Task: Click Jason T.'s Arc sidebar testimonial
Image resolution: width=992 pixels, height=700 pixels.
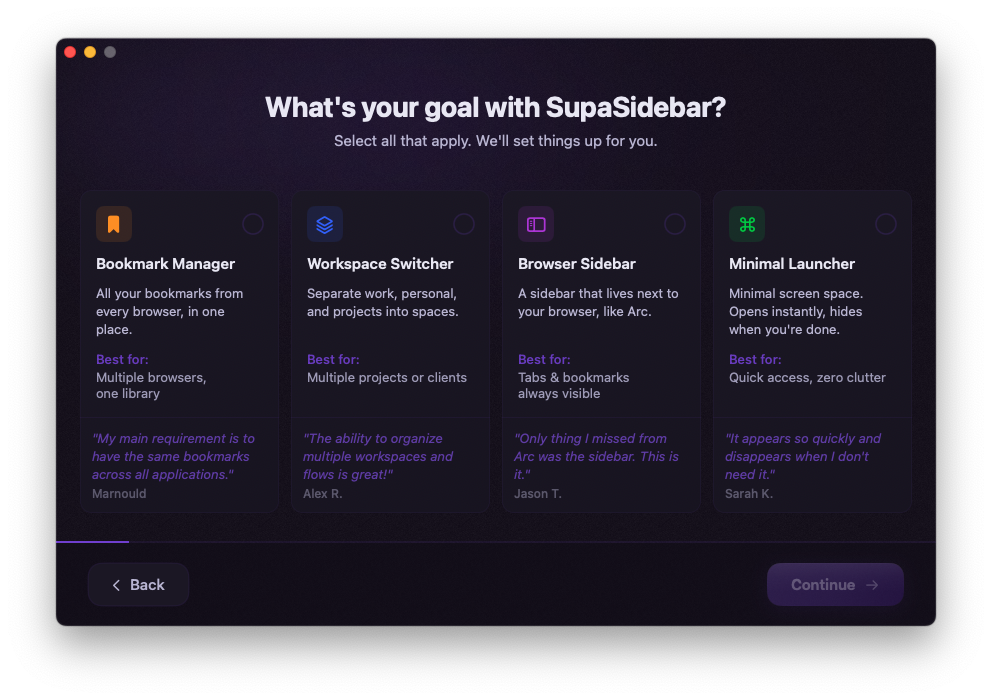Action: [x=596, y=456]
